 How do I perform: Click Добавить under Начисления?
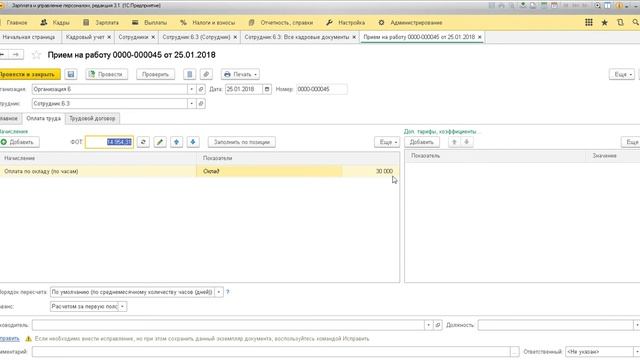point(19,142)
